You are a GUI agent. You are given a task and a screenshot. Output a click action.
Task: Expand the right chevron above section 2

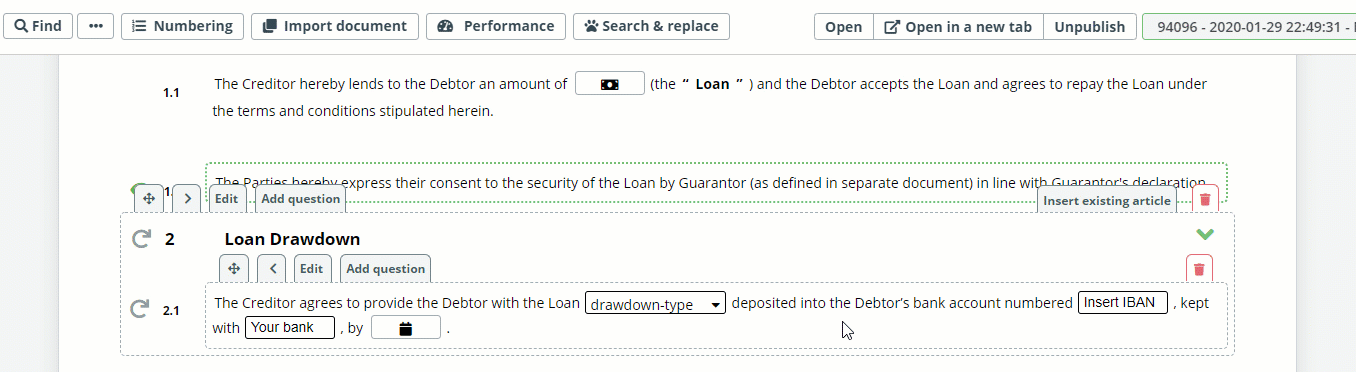pos(187,199)
